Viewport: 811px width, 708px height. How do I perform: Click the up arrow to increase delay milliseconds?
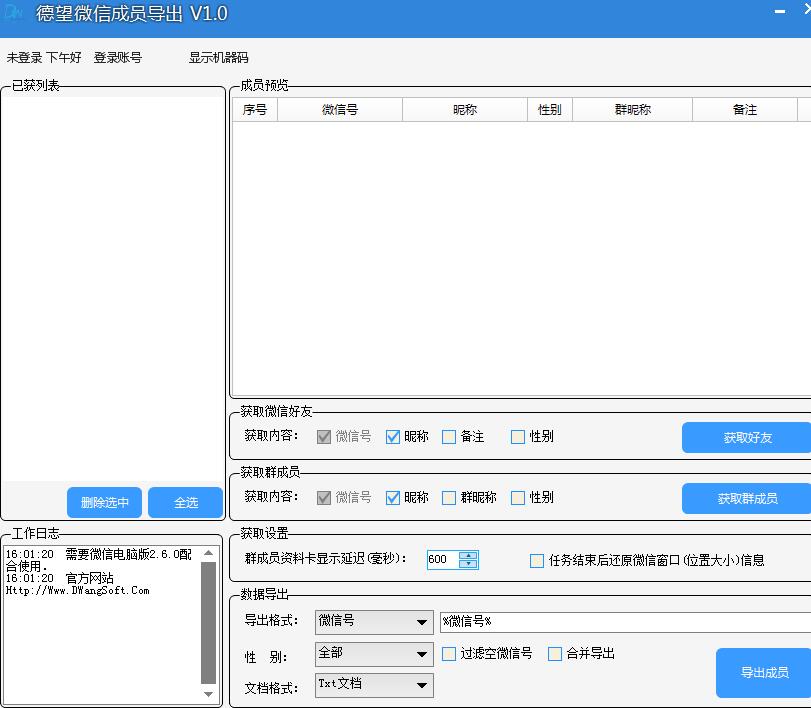470,555
